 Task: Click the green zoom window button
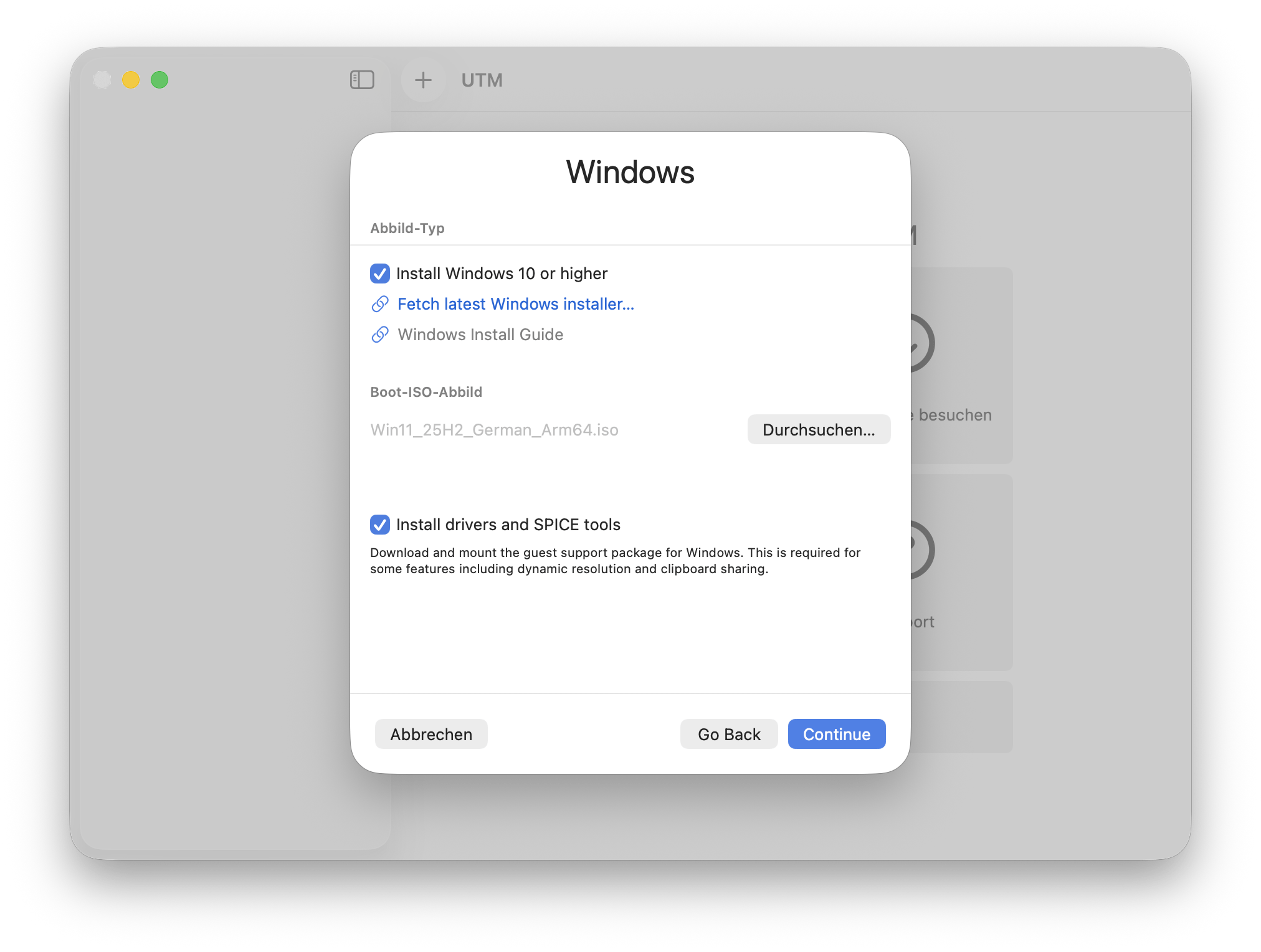[159, 80]
